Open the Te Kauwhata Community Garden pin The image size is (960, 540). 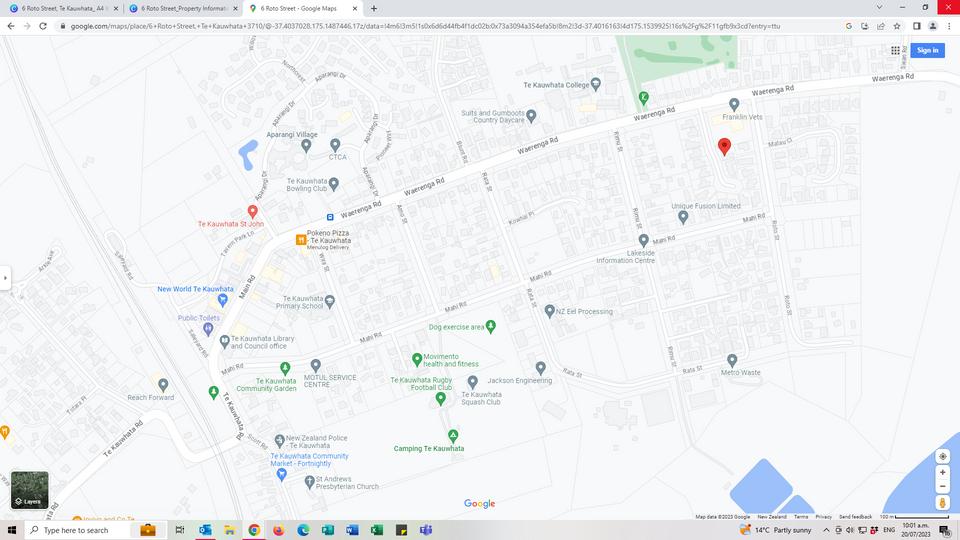click(x=285, y=368)
